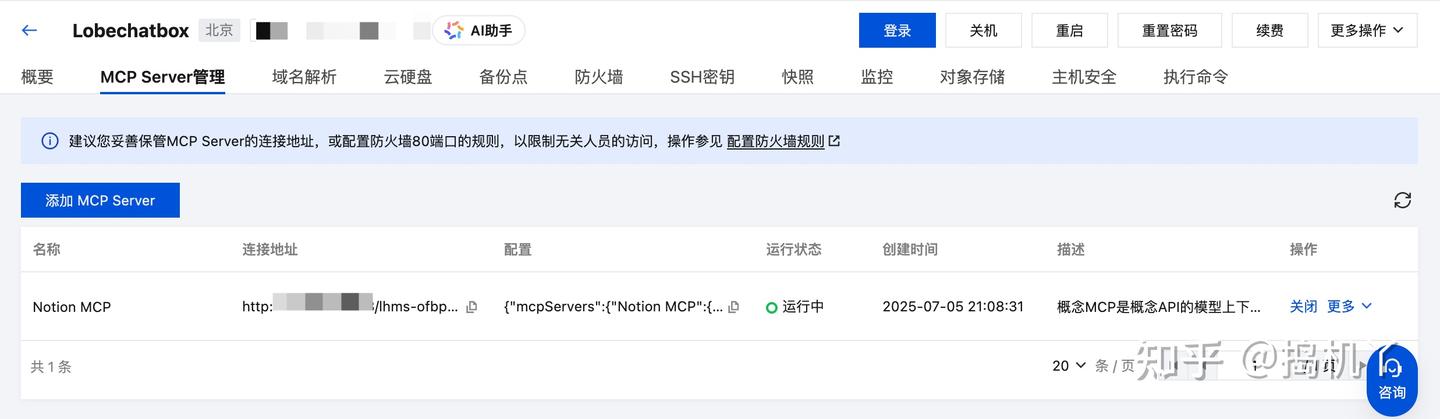This screenshot has width=1440, height=419.
Task: Open the AI助手 assistant
Action: (x=479, y=30)
